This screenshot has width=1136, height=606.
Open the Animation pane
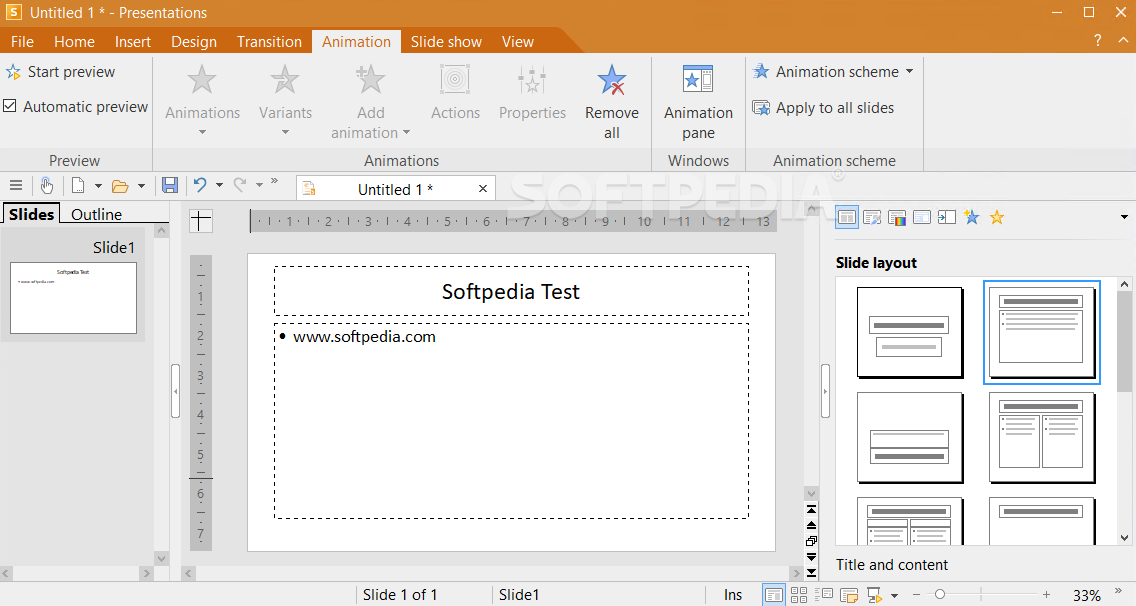coord(698,101)
